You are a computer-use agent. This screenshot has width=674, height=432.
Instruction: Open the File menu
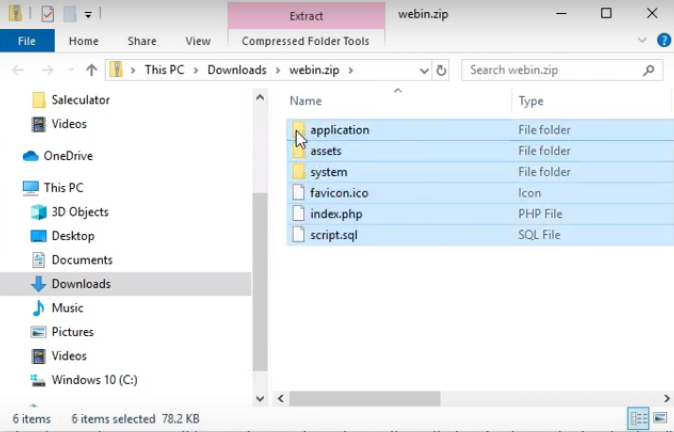click(x=27, y=41)
